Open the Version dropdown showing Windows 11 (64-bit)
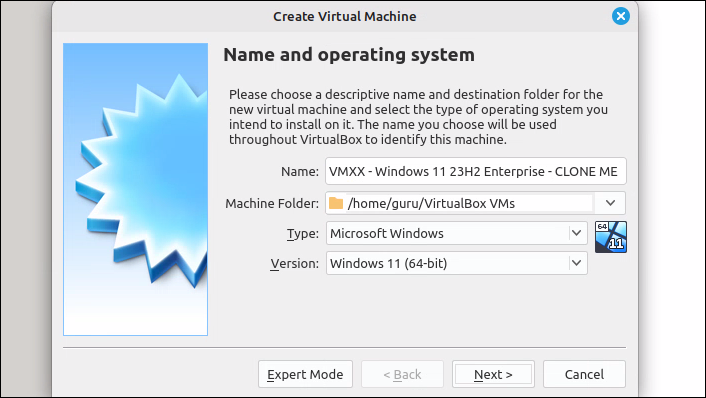The height and width of the screenshot is (398, 706). point(457,263)
